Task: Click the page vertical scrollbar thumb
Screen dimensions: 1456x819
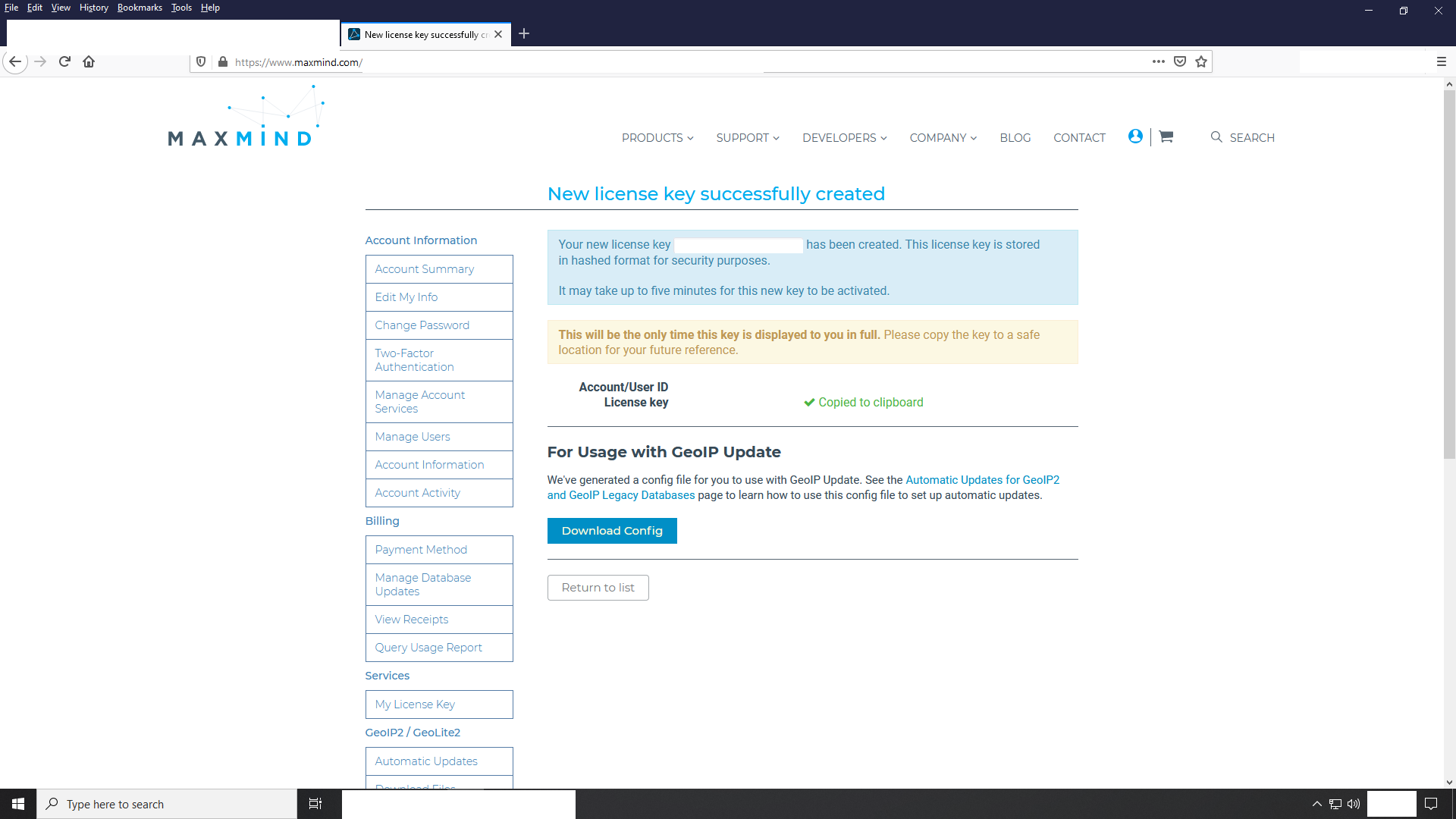Action: [1449, 275]
